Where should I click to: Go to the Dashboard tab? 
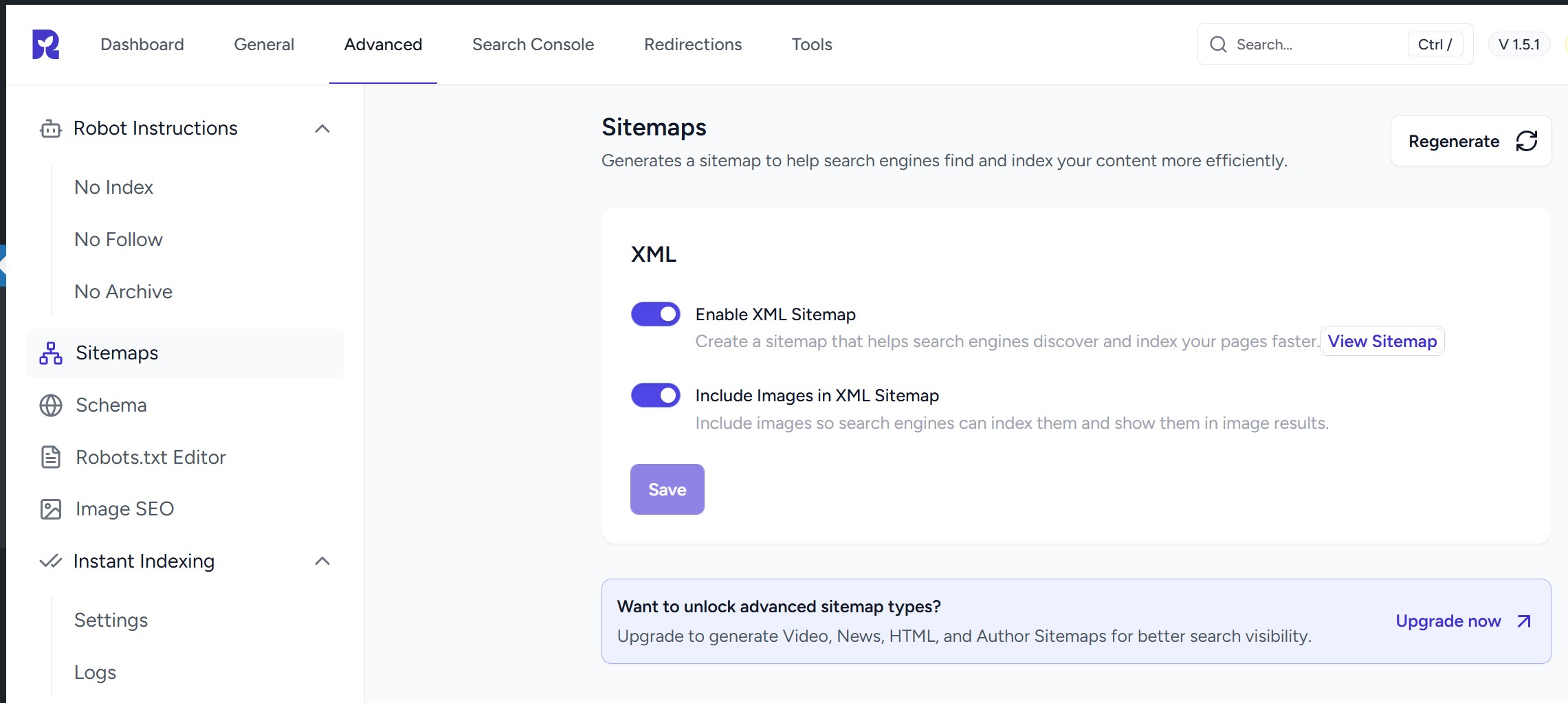click(x=142, y=45)
